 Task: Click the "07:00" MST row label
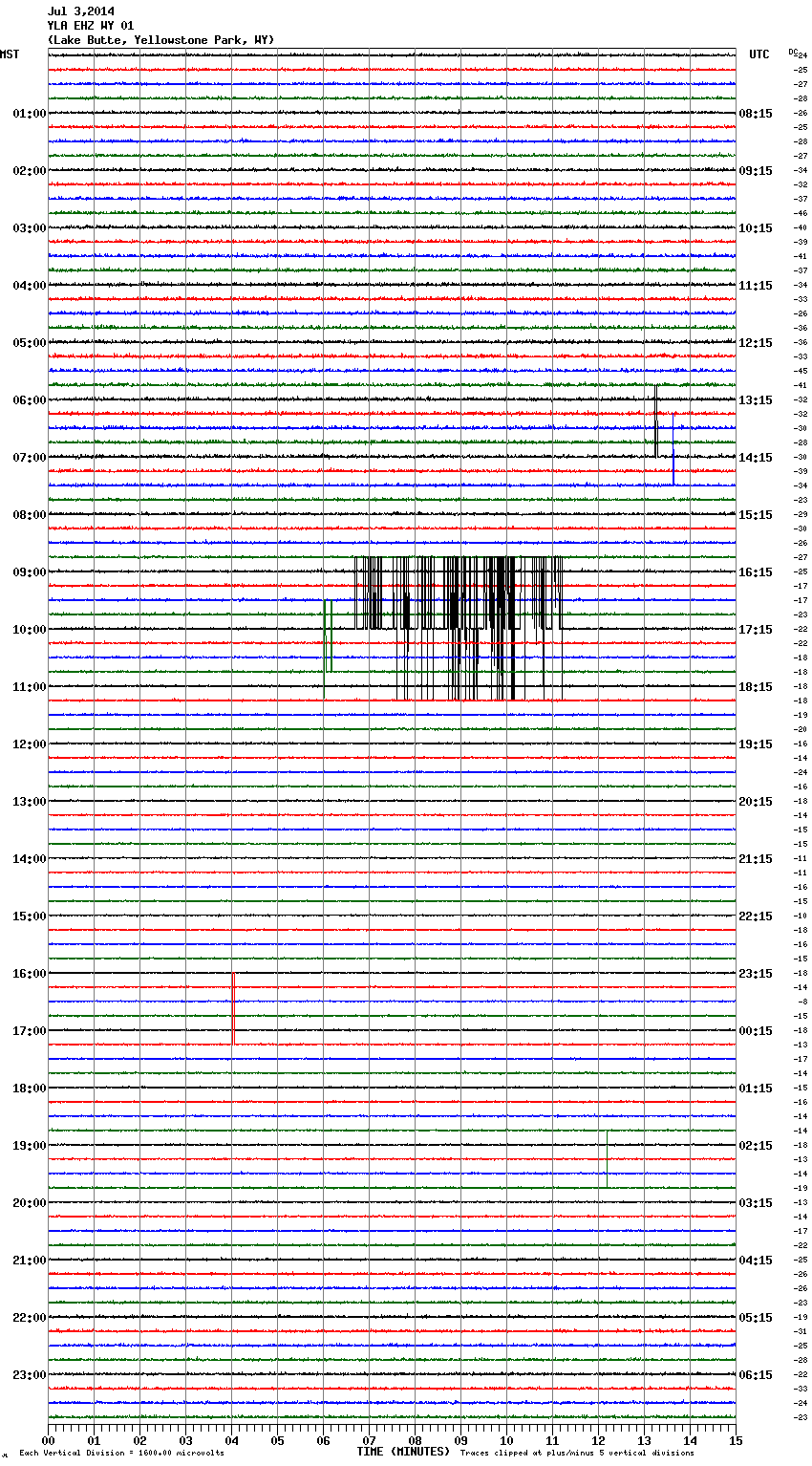(x=30, y=458)
